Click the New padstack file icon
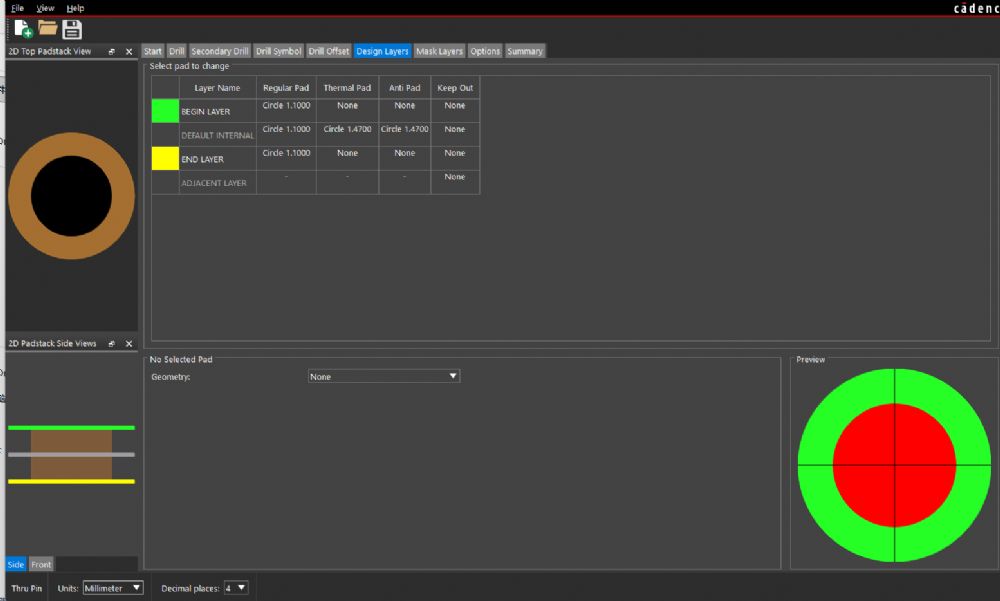Viewport: 1000px width, 601px height. click(x=23, y=29)
